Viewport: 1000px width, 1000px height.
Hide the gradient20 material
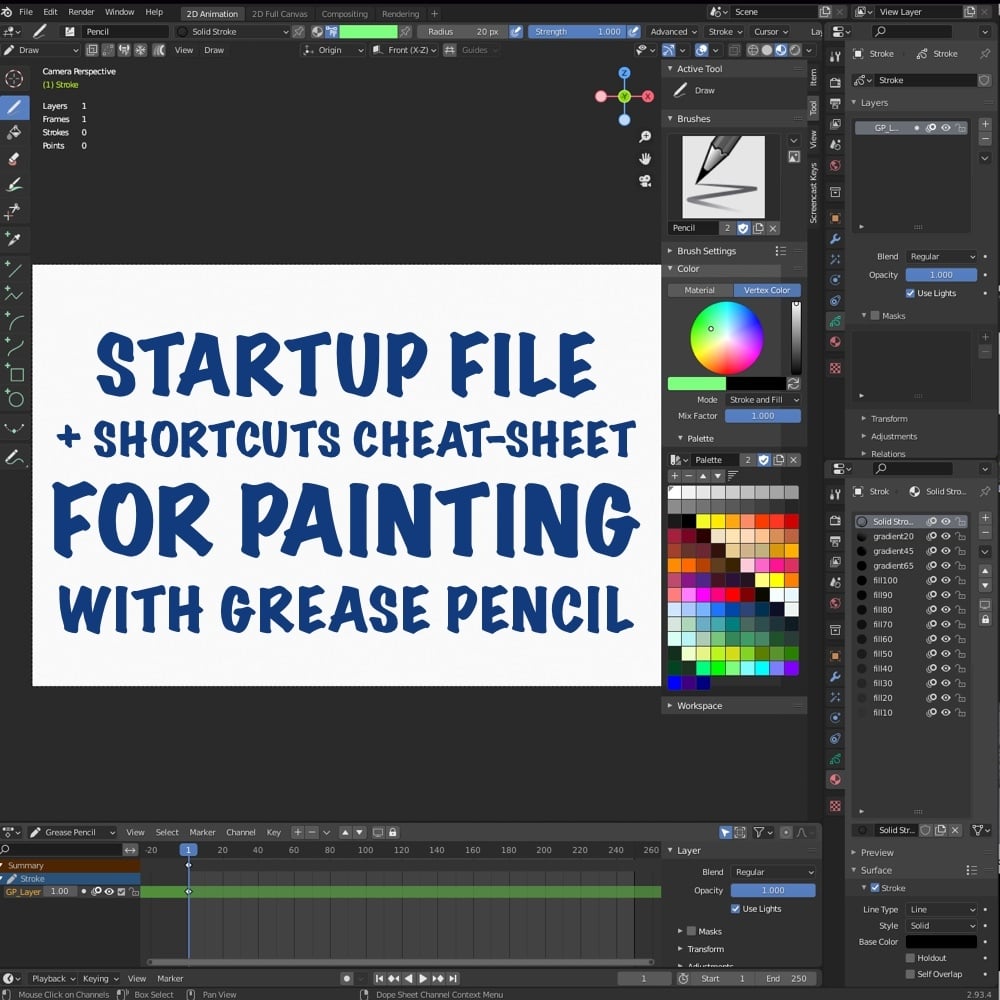946,536
